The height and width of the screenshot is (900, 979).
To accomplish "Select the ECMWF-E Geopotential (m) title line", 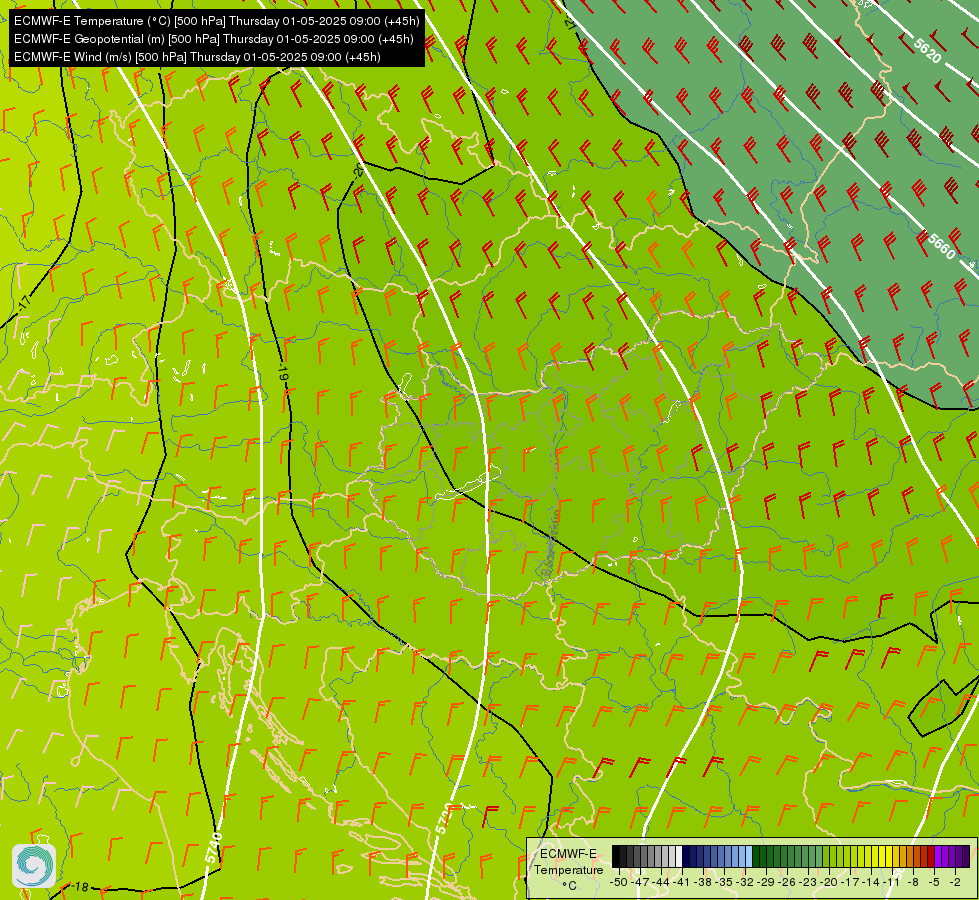I will 214,39.
